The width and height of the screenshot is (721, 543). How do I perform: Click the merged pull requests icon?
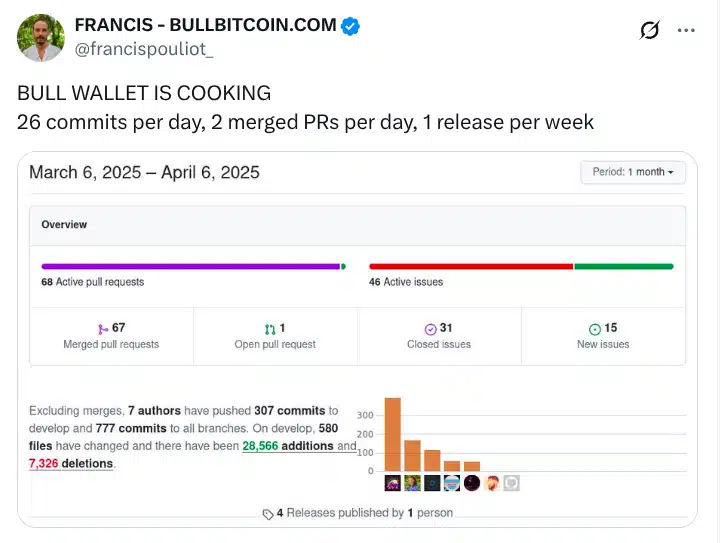tap(103, 329)
